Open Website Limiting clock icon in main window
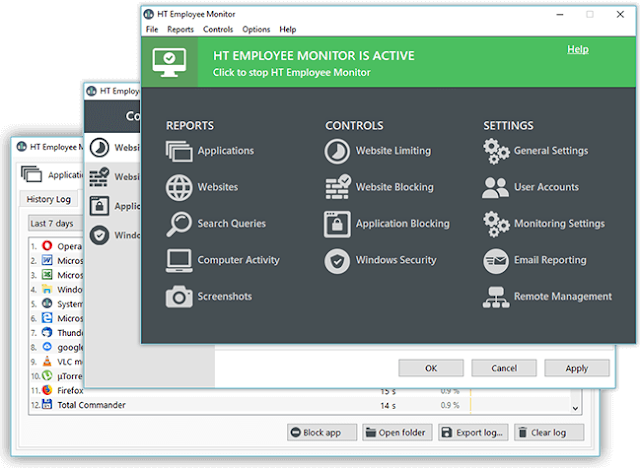Image resolution: width=640 pixels, height=468 pixels. point(337,151)
